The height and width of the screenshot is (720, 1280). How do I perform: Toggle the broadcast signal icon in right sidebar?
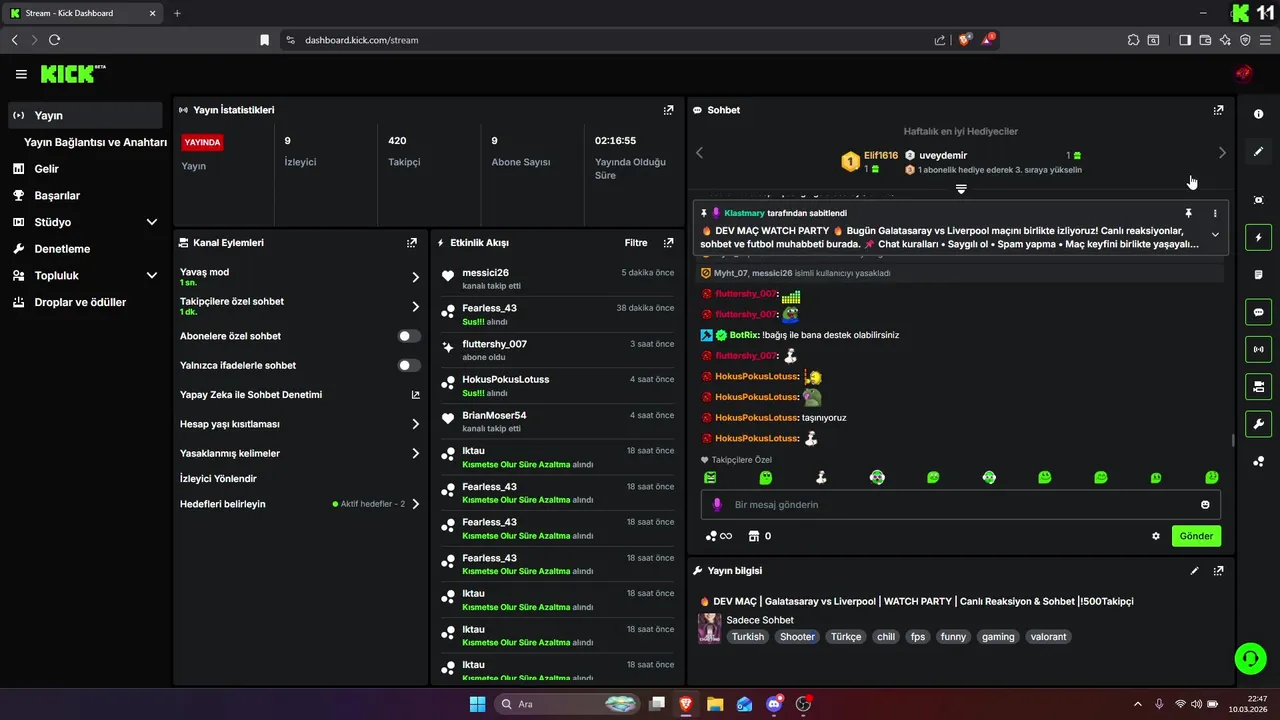pyautogui.click(x=1258, y=349)
